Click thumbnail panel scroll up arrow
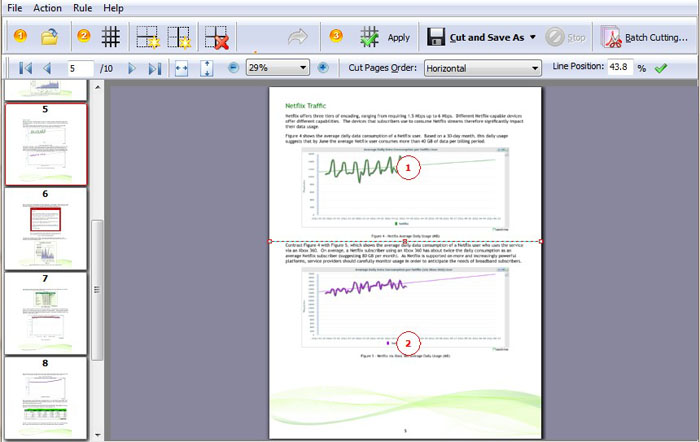The image size is (700, 442). coord(97,87)
